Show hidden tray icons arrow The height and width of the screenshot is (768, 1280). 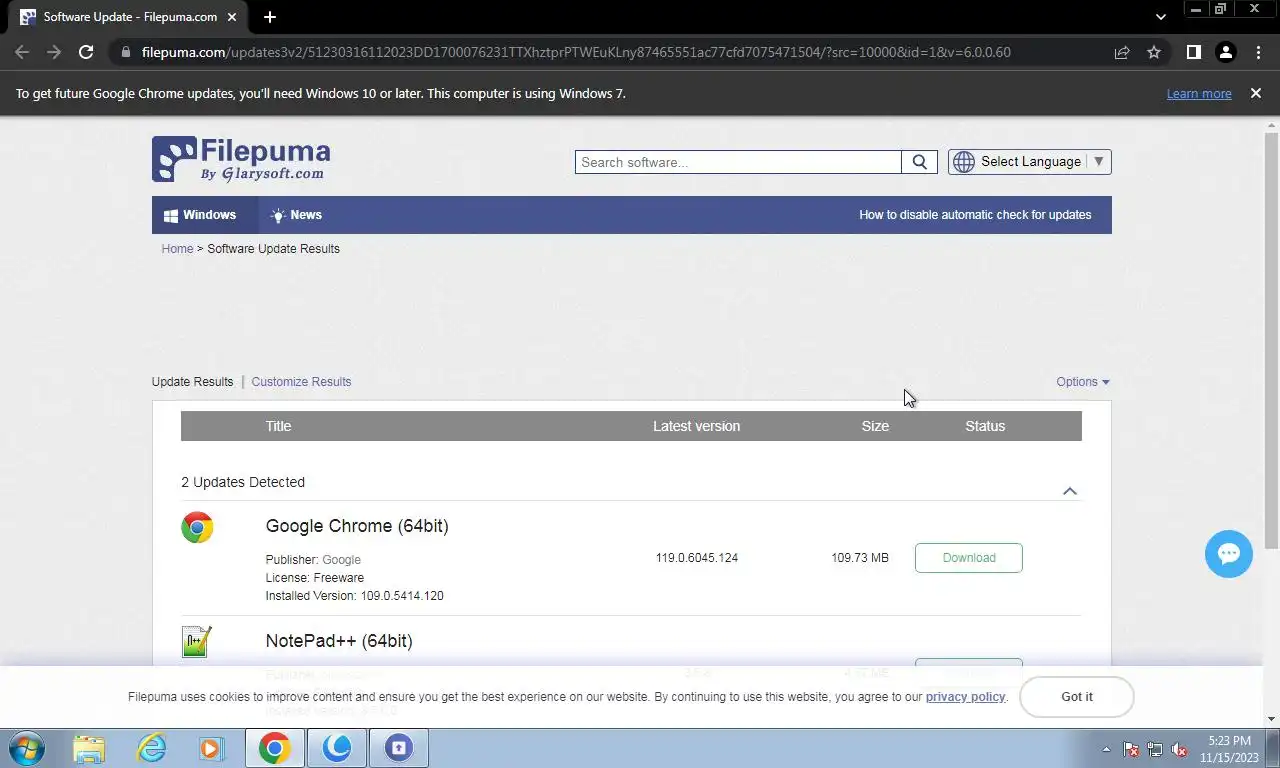1106,749
